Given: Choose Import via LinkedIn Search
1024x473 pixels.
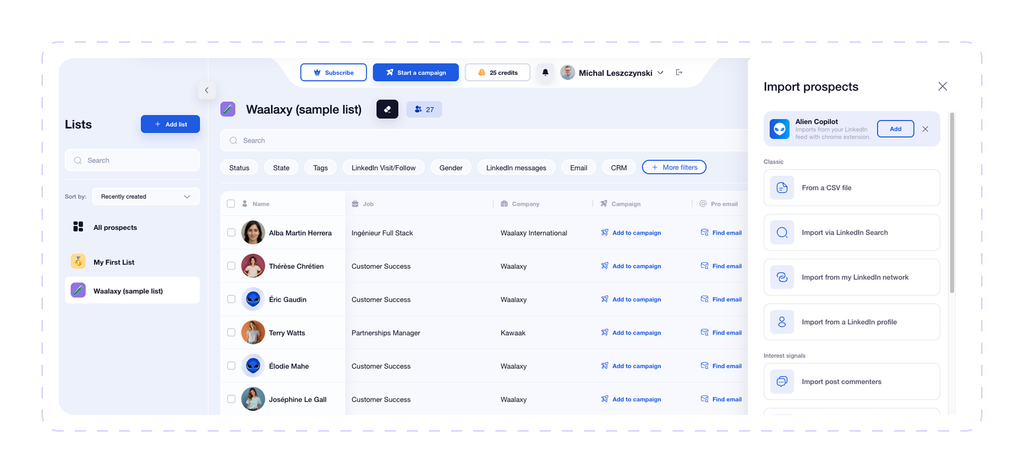Looking at the screenshot, I should 852,233.
